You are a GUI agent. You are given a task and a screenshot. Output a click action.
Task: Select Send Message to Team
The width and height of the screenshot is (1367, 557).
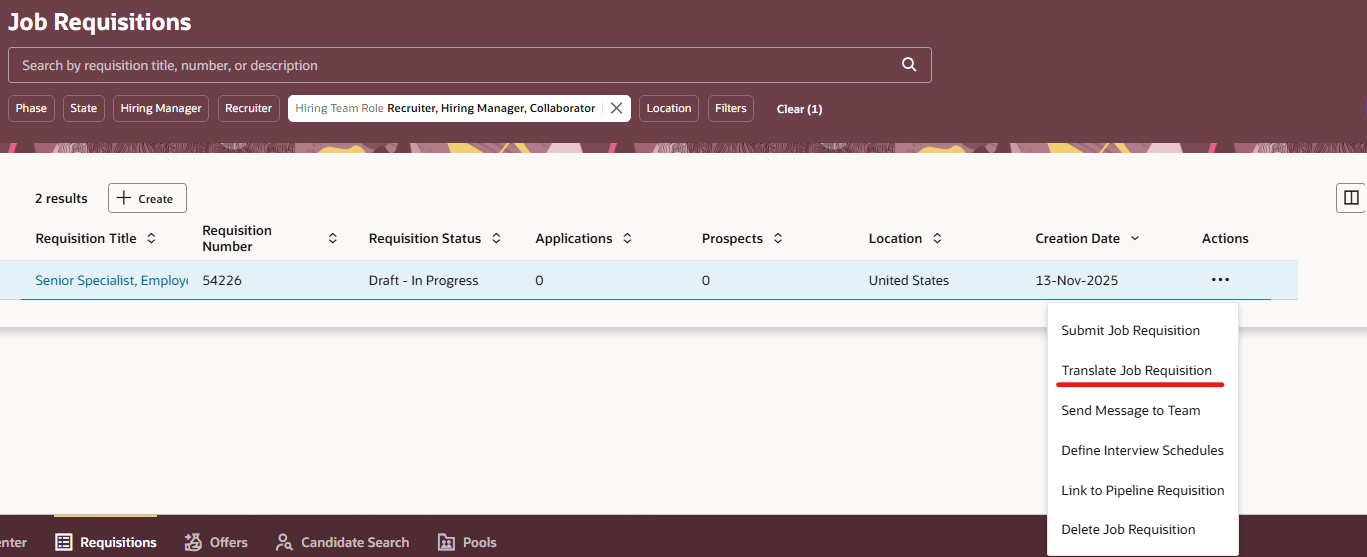tap(1131, 410)
